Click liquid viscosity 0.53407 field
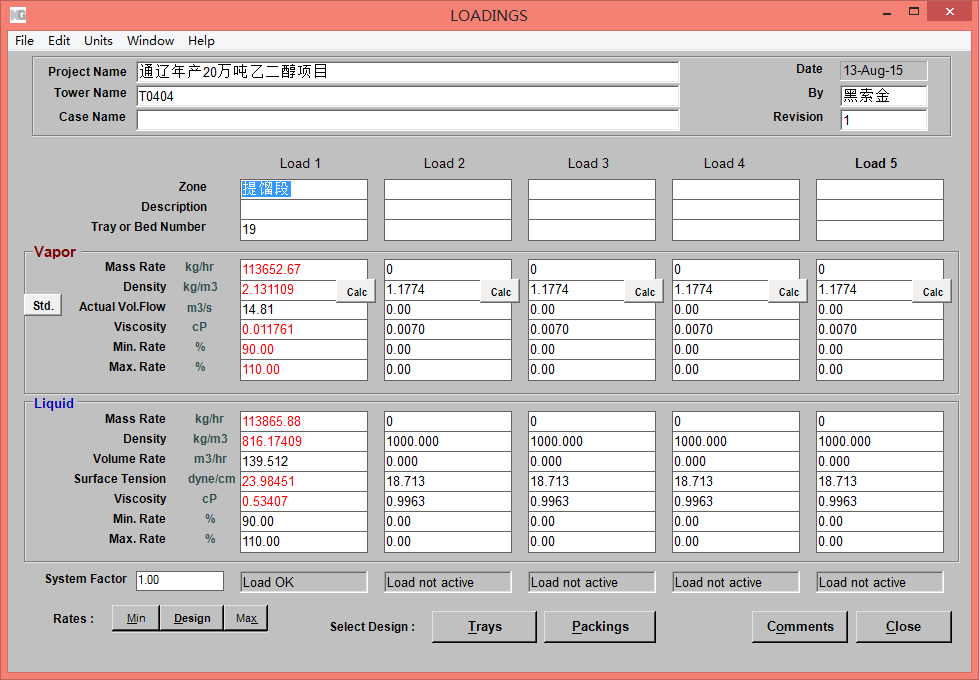 (304, 501)
